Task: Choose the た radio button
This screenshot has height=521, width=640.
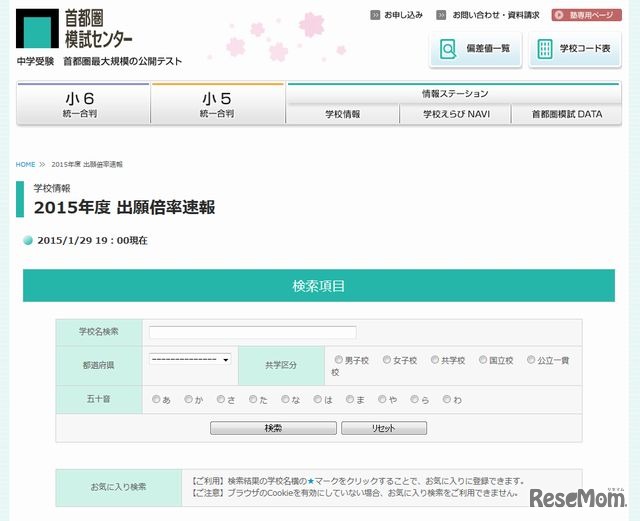Action: tap(253, 399)
